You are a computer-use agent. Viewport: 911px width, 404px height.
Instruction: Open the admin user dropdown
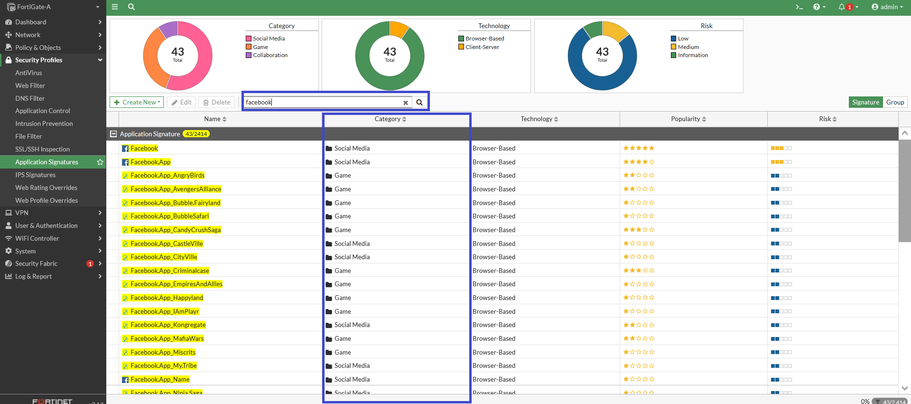tap(886, 7)
